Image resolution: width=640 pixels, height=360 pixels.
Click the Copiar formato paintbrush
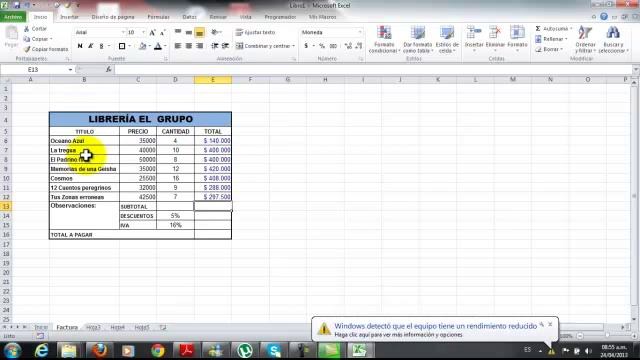click(46, 49)
